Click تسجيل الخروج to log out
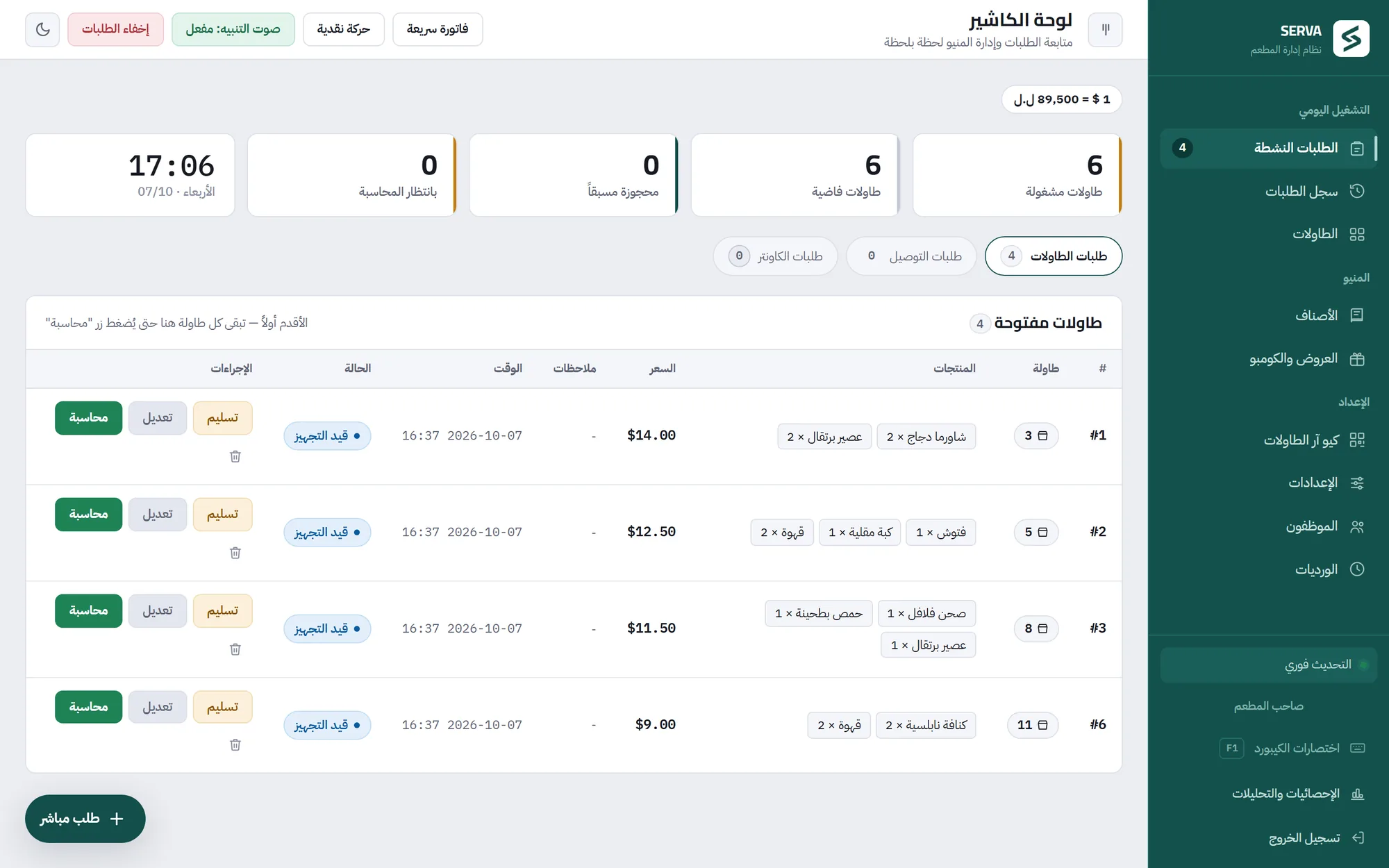Screen dimensions: 1389x868 tap(1268, 838)
